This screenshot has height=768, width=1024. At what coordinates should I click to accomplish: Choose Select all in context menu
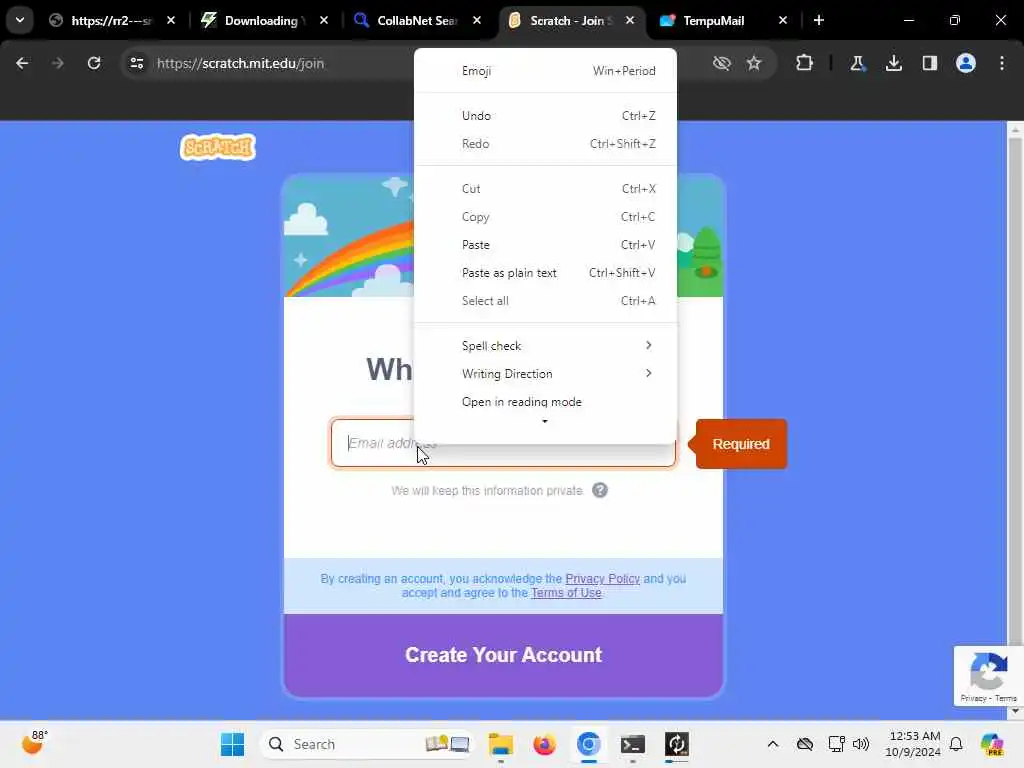pyautogui.click(x=545, y=301)
